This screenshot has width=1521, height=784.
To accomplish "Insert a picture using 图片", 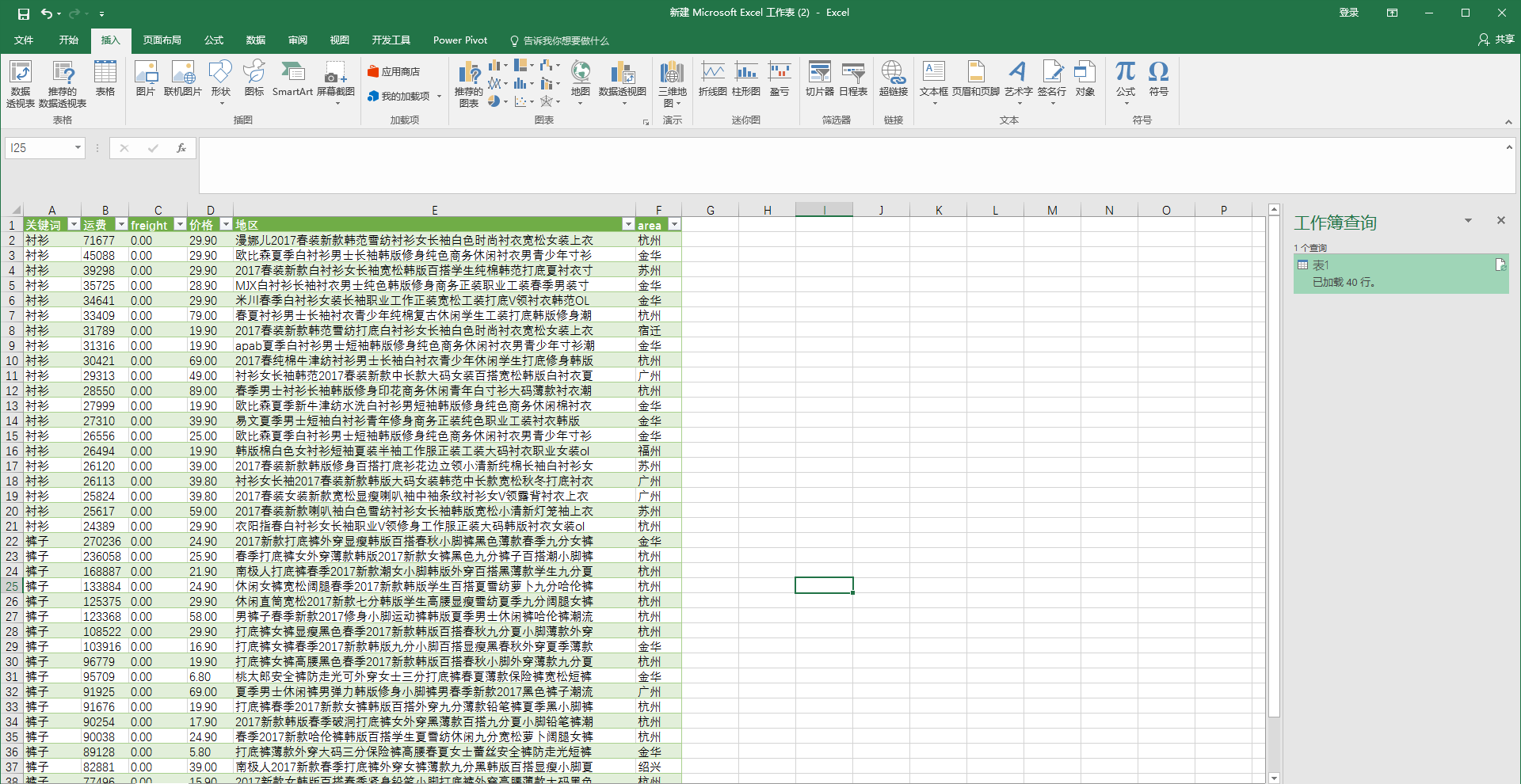I will (x=146, y=78).
